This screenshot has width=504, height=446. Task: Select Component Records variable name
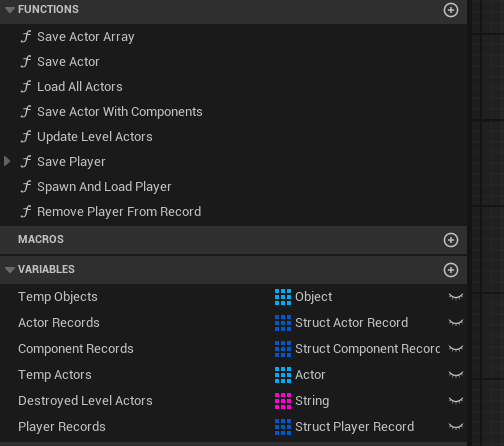click(x=76, y=349)
